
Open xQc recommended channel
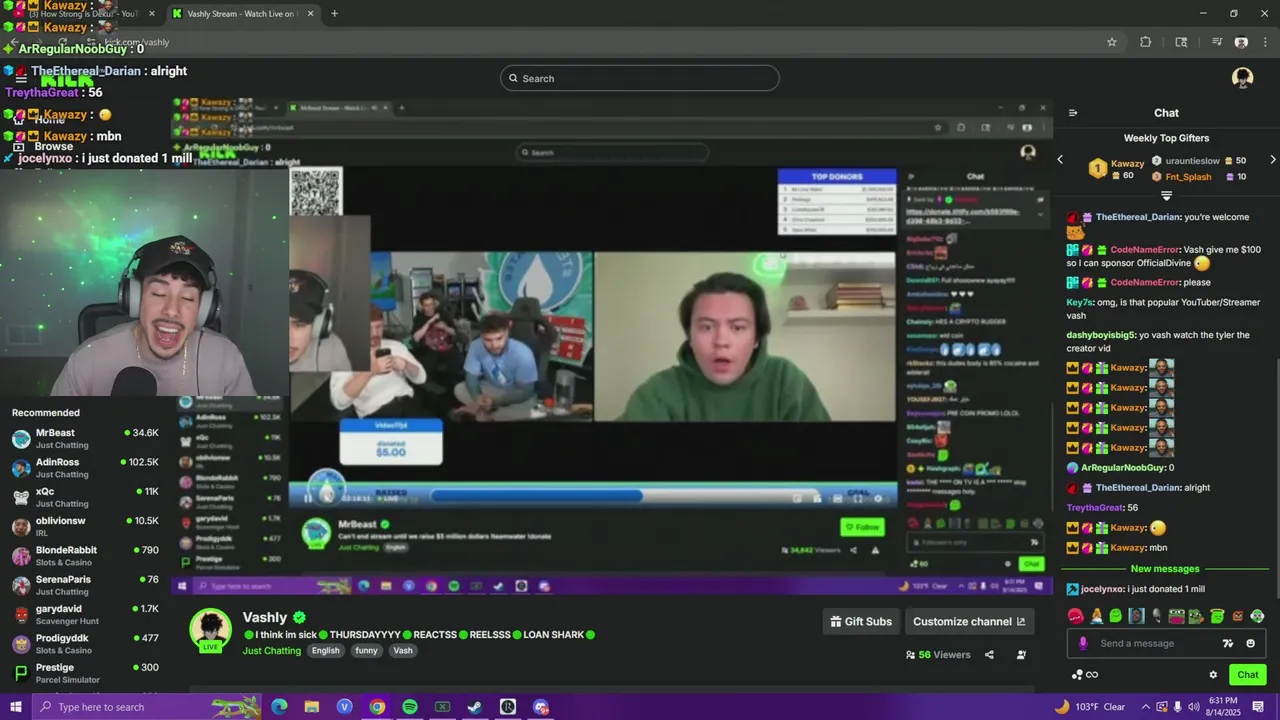[x=85, y=497]
